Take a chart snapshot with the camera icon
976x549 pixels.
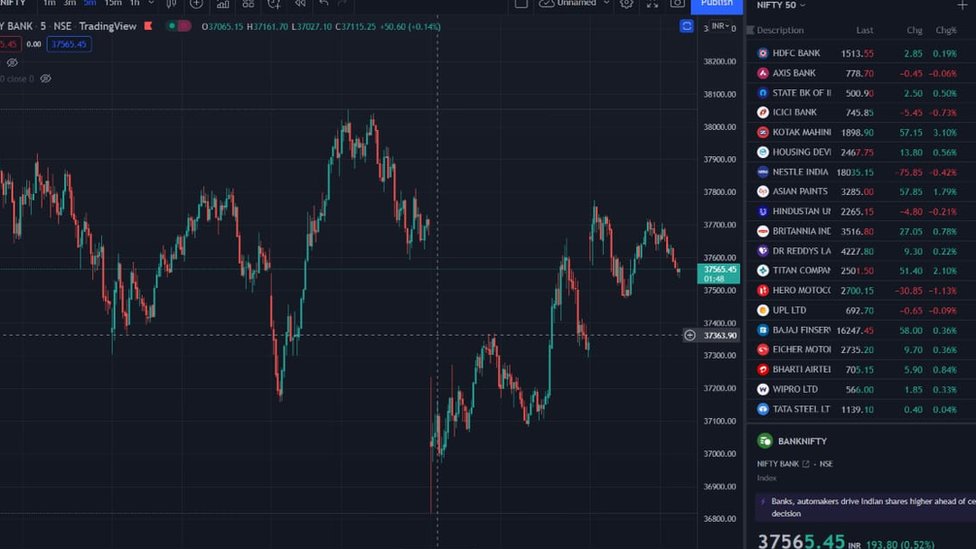677,4
